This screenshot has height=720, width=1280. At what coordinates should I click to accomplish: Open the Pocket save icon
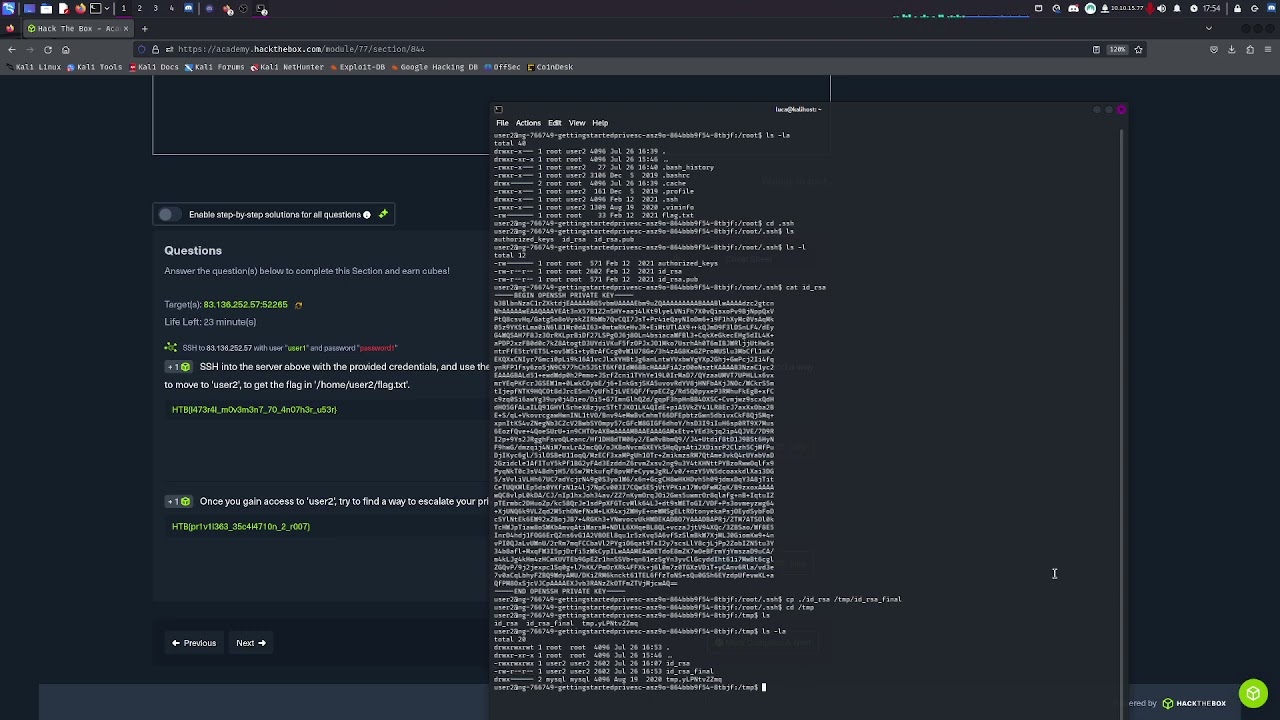click(1214, 49)
